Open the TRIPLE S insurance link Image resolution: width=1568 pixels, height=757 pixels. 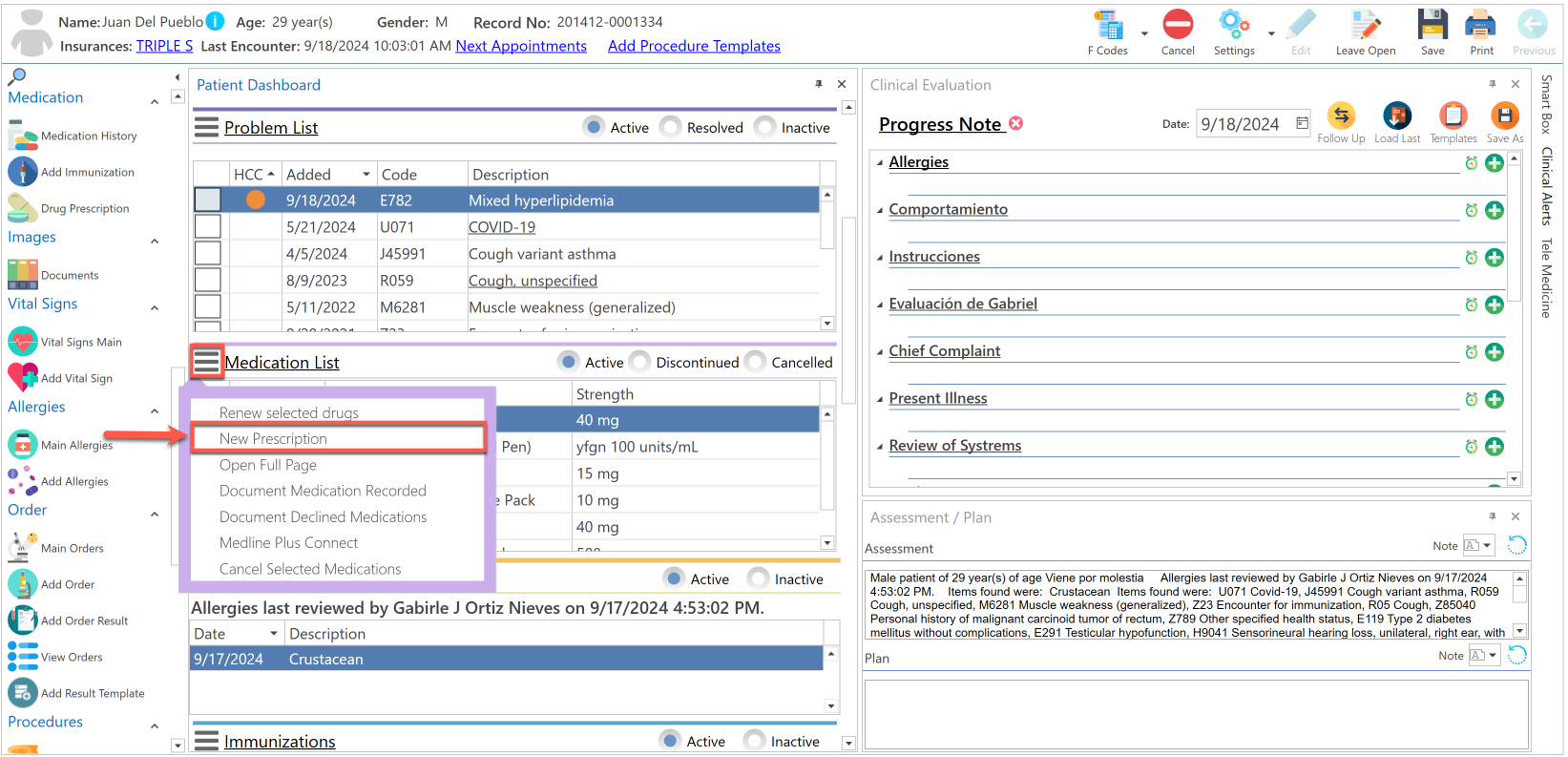click(x=164, y=46)
